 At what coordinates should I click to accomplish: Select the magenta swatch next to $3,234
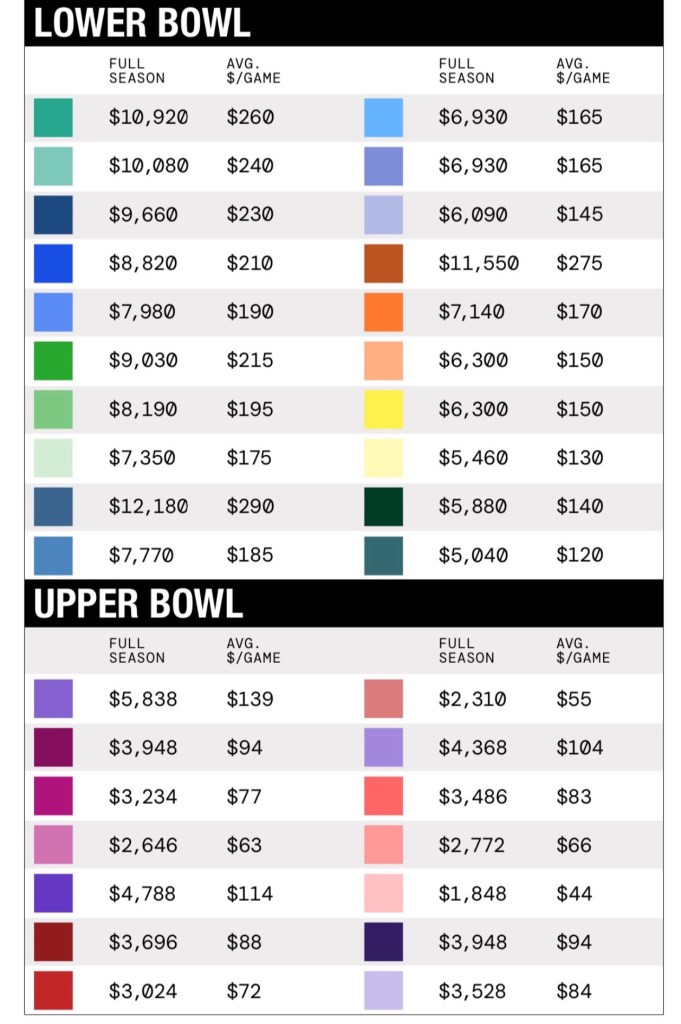(x=53, y=796)
